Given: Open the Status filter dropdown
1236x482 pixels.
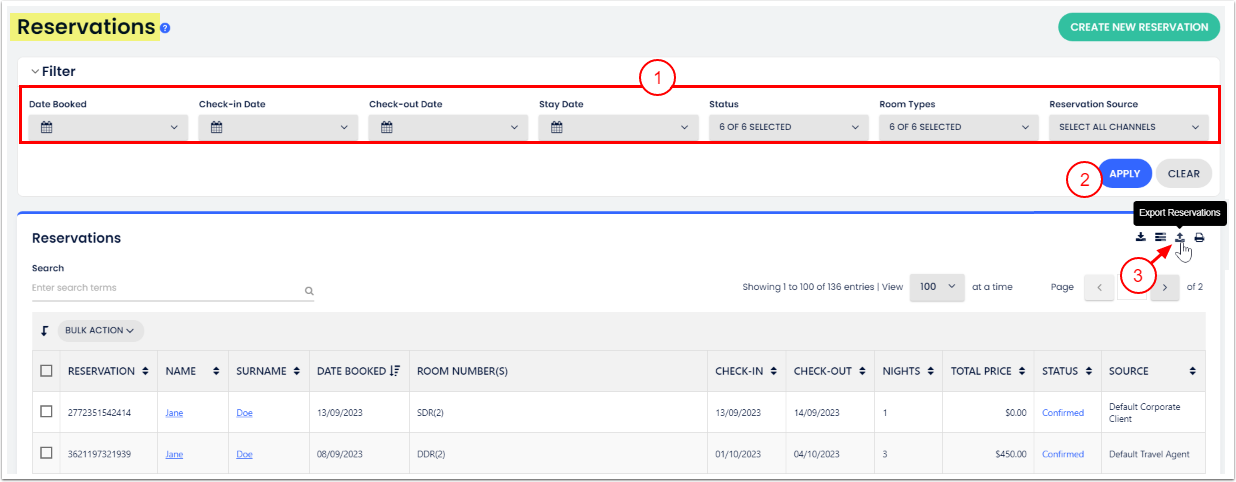Looking at the screenshot, I should [x=788, y=127].
